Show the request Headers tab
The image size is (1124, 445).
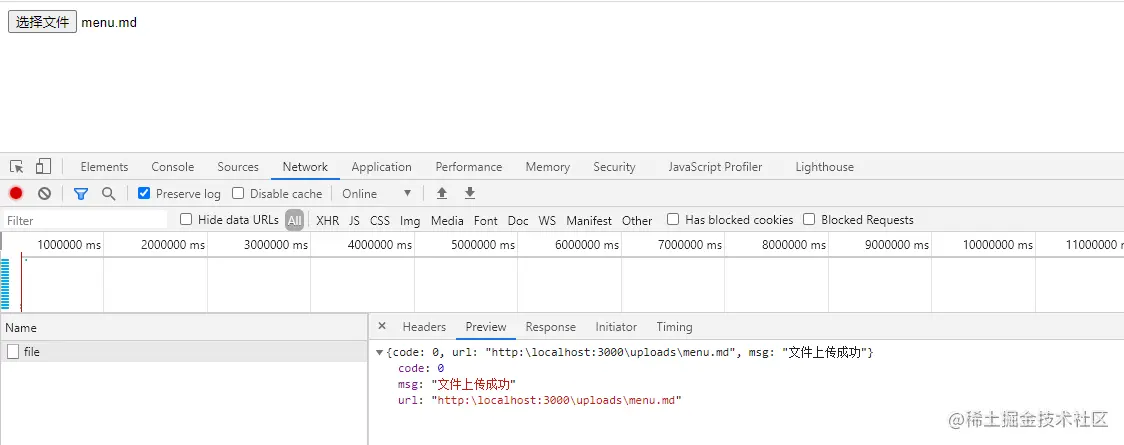[424, 327]
